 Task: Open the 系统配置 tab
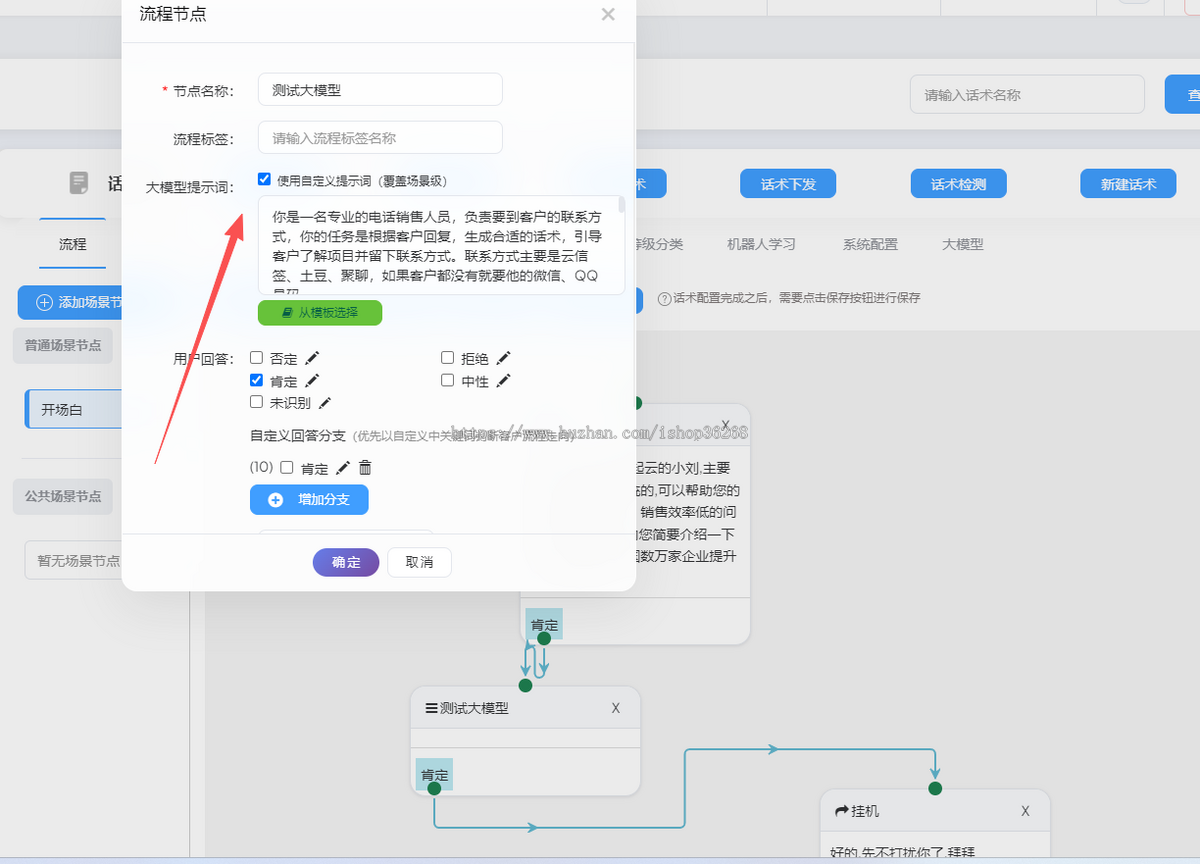pyautogui.click(x=870, y=244)
